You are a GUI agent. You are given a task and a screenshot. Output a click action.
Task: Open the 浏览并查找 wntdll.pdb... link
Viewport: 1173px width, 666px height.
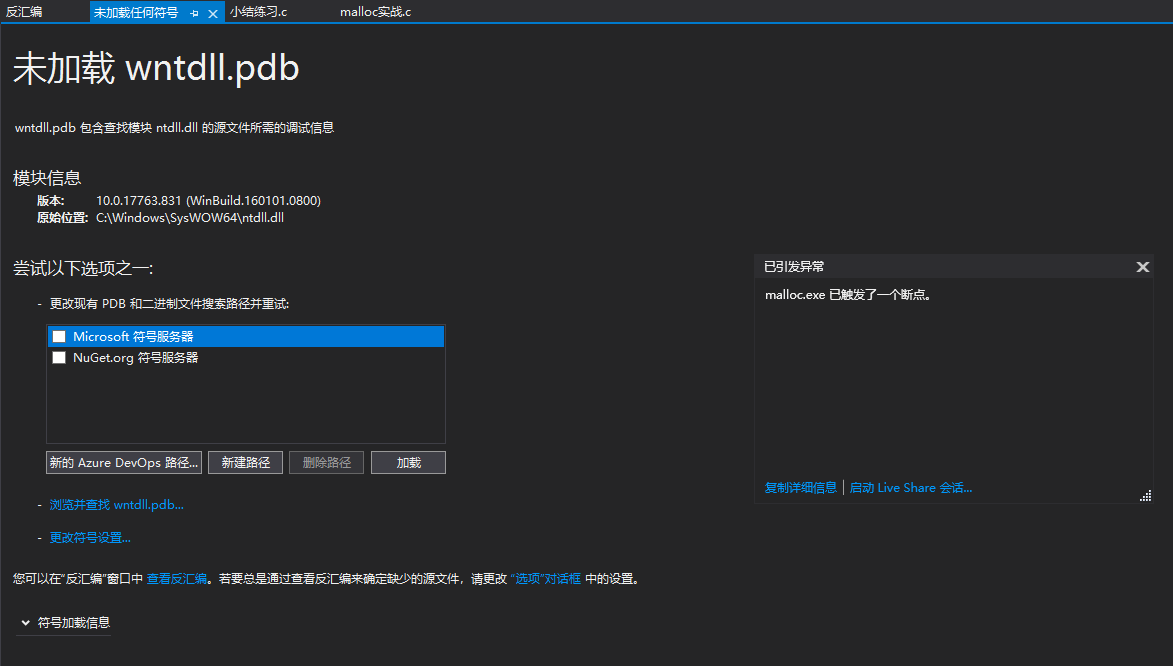point(117,505)
